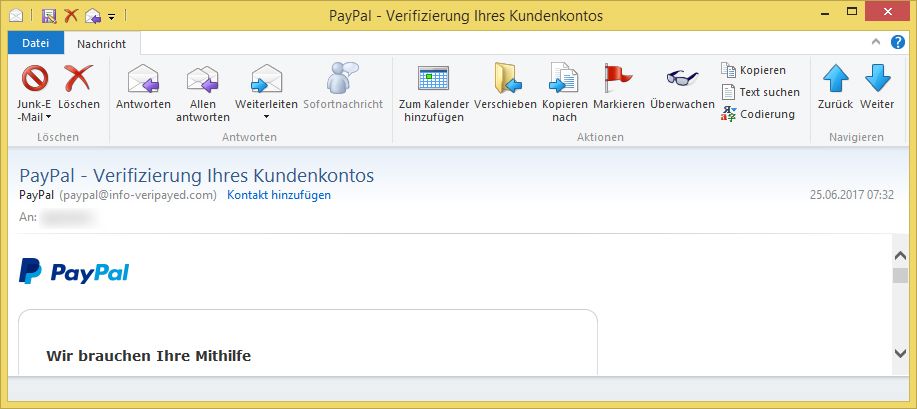This screenshot has height=409, width=917.
Task: Maximize the message window
Action: click(x=853, y=11)
